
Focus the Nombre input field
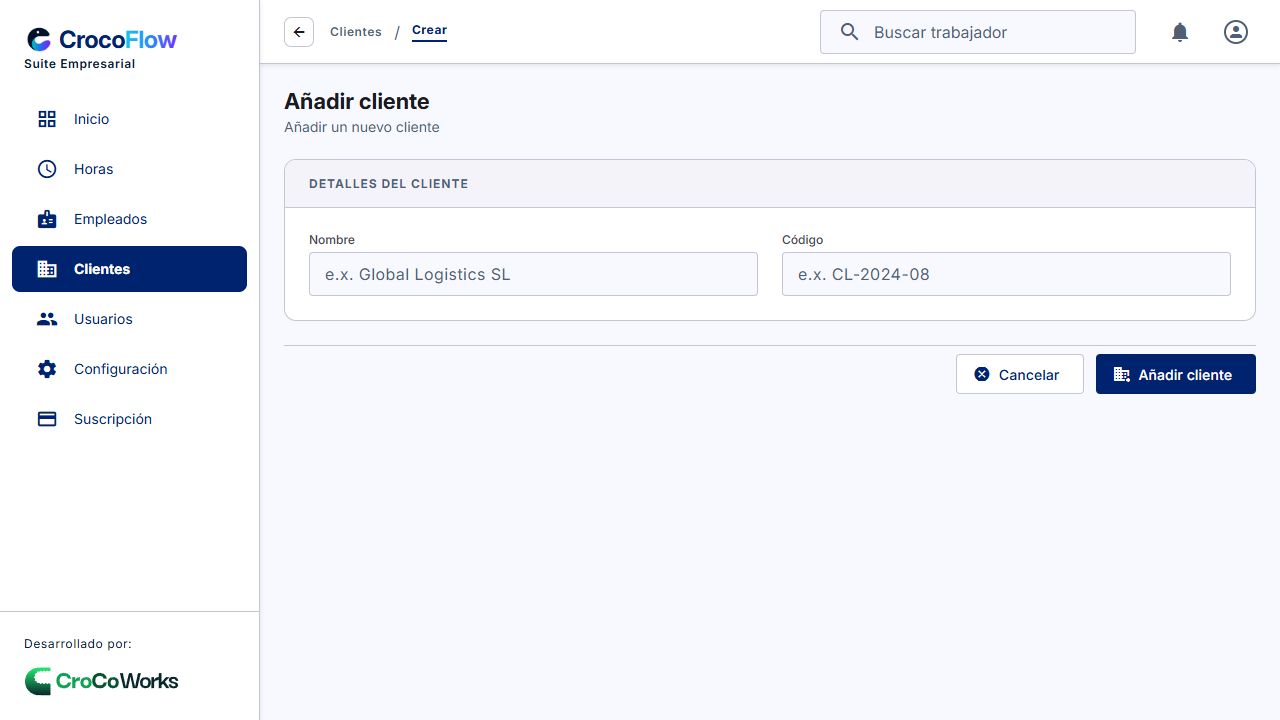[x=533, y=274]
